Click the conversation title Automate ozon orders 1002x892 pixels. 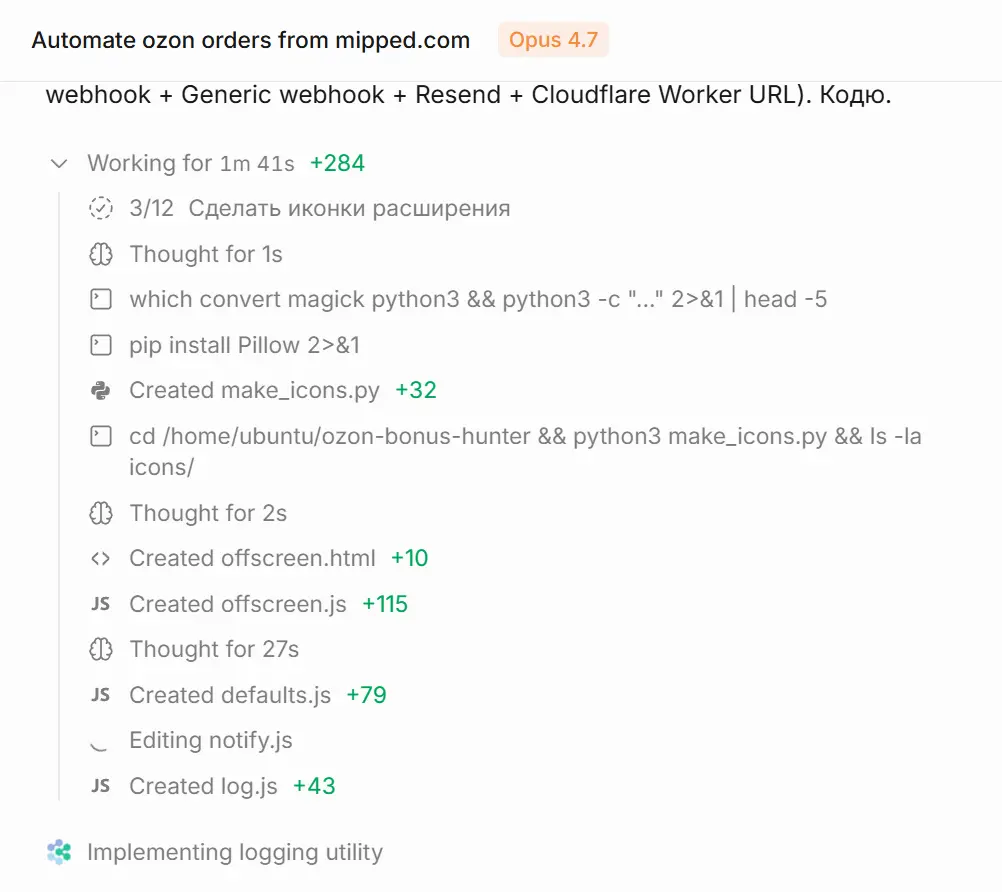click(x=251, y=40)
